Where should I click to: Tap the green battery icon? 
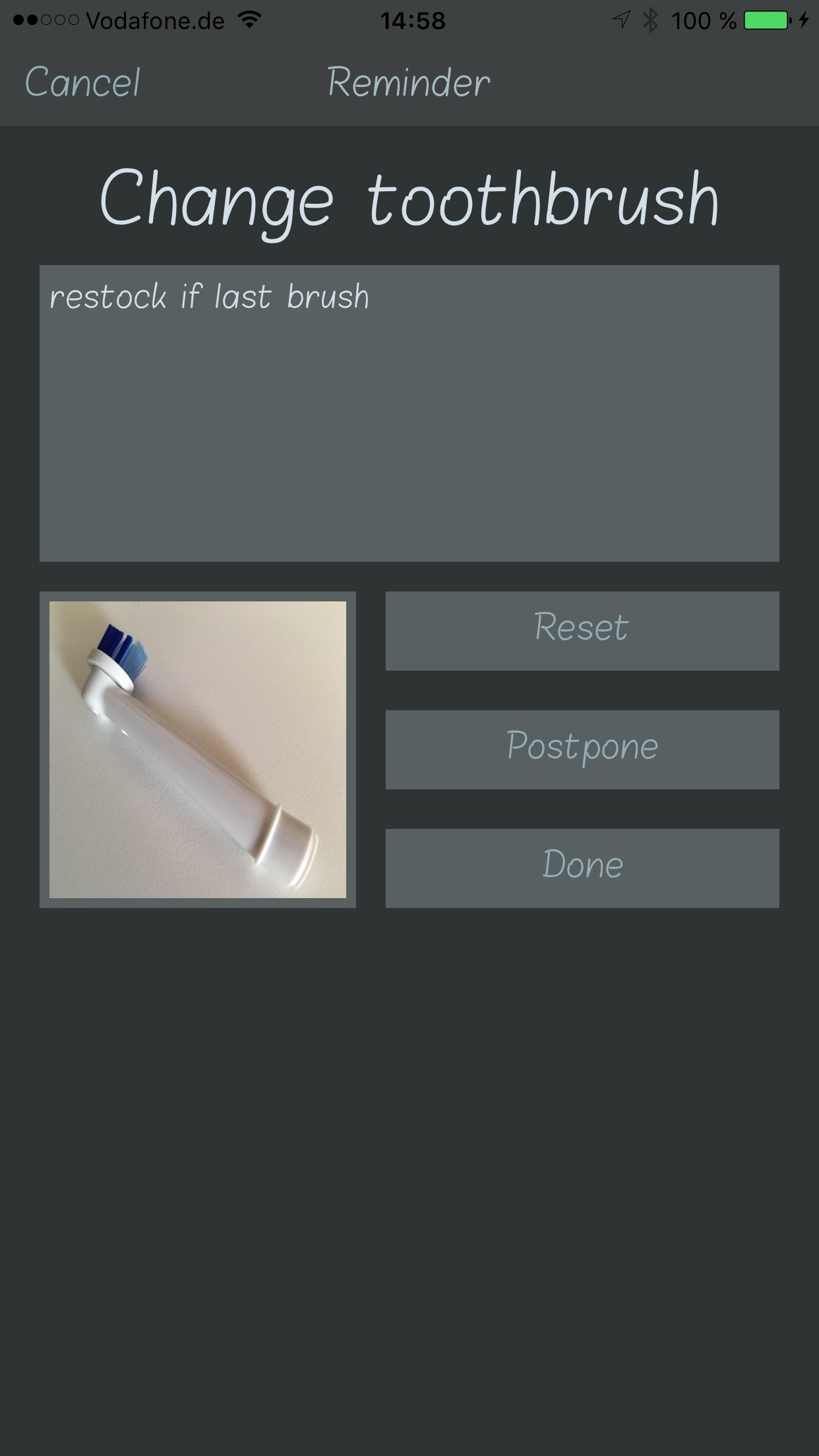click(x=768, y=20)
